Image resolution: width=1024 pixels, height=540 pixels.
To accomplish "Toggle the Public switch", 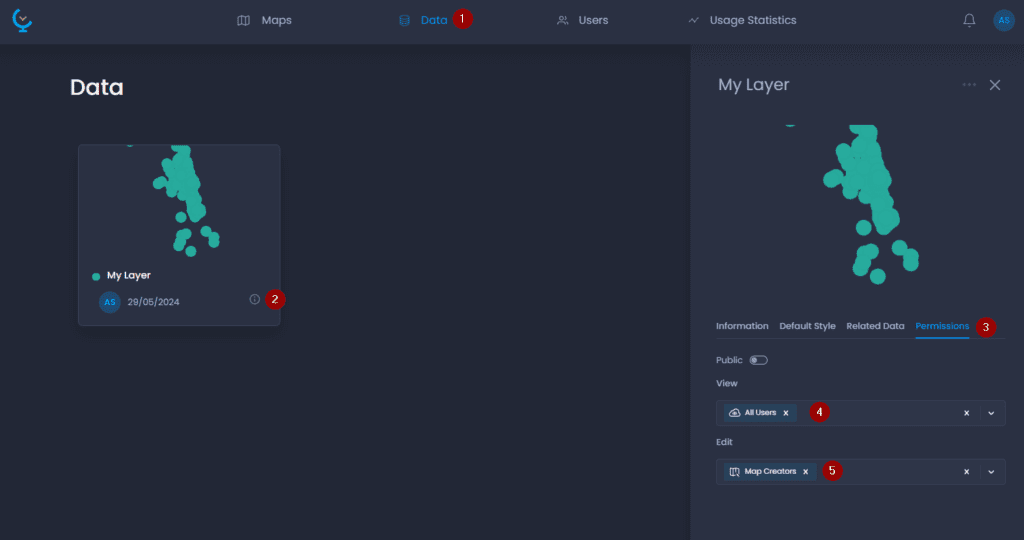I will click(758, 360).
